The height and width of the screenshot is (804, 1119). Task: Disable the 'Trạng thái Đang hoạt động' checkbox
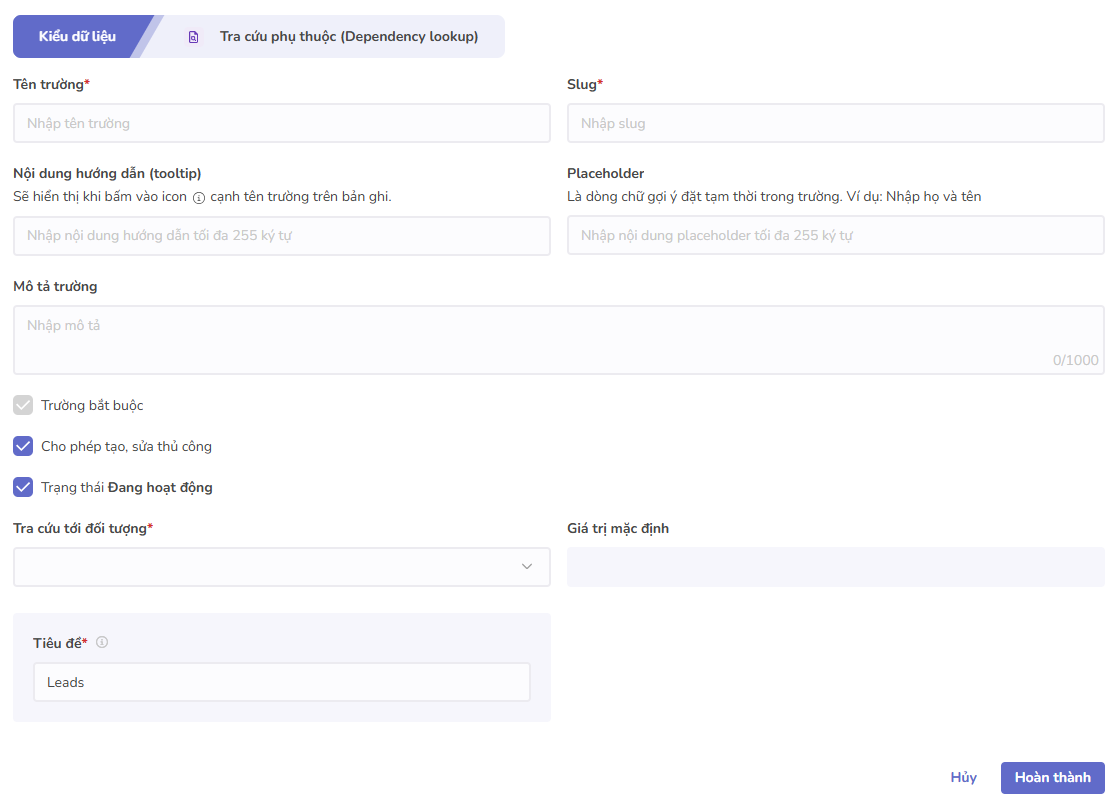(x=23, y=487)
